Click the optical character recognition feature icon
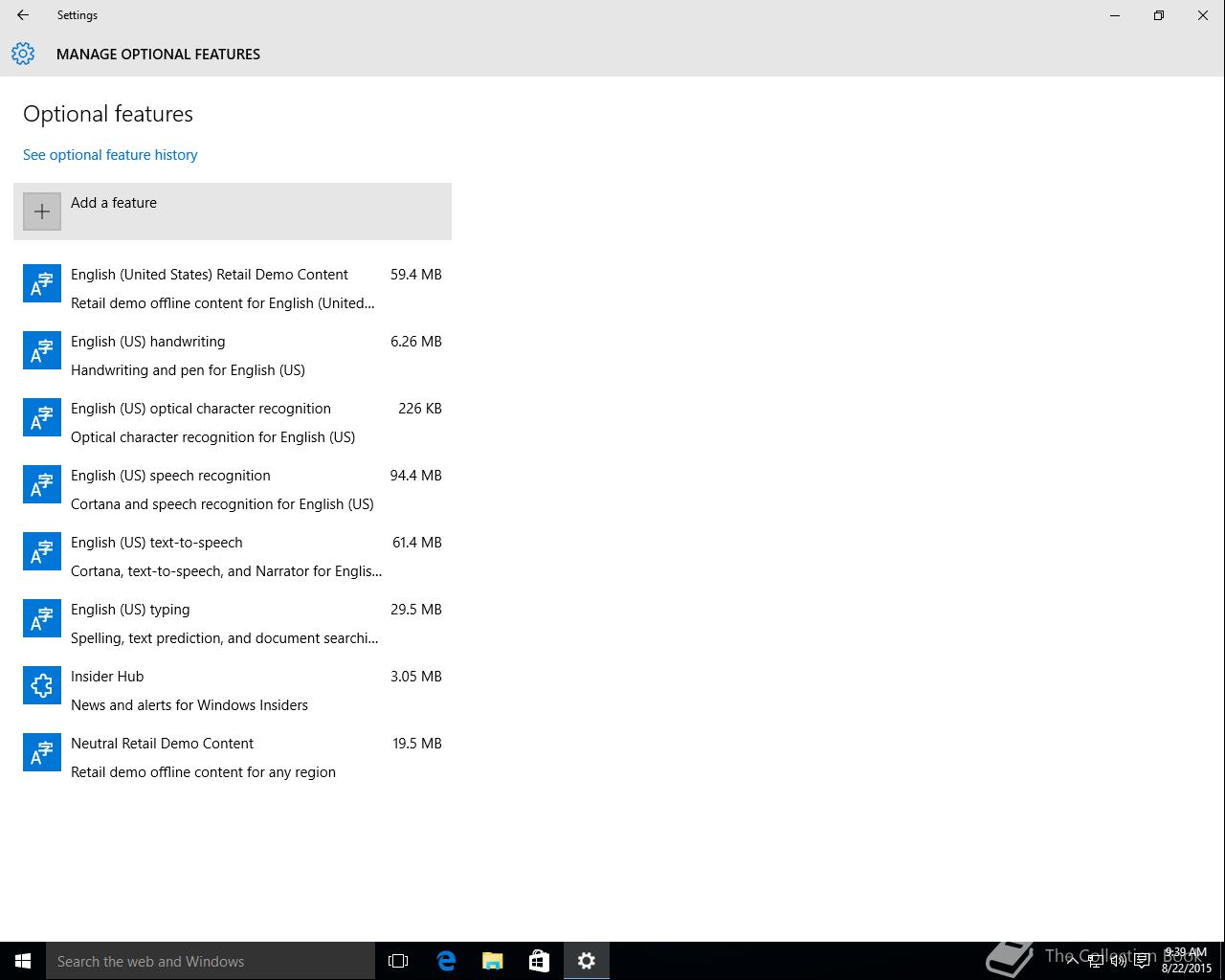This screenshot has height=980, width=1225. pos(42,417)
